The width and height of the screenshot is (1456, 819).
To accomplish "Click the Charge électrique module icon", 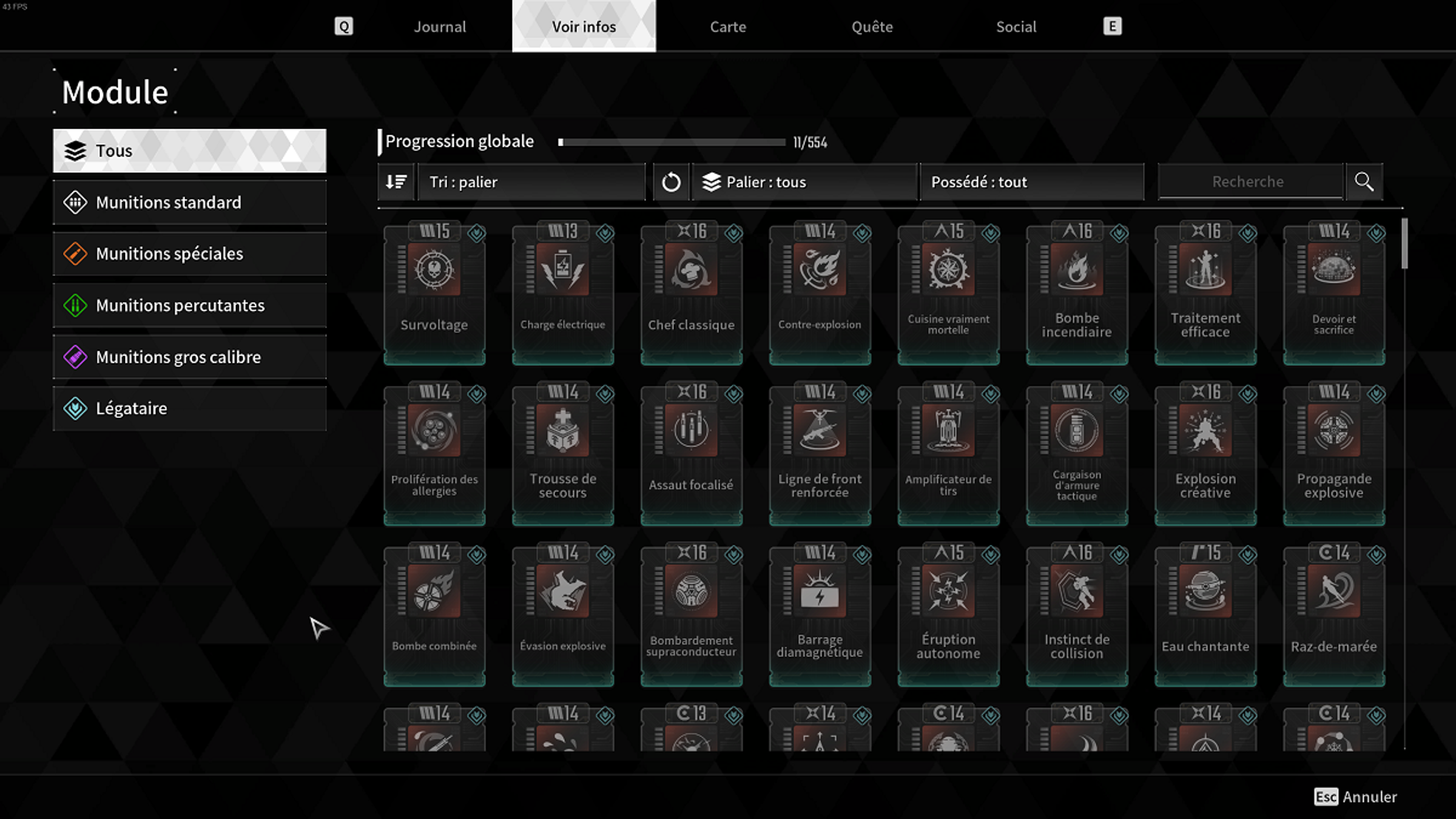I will [x=563, y=270].
